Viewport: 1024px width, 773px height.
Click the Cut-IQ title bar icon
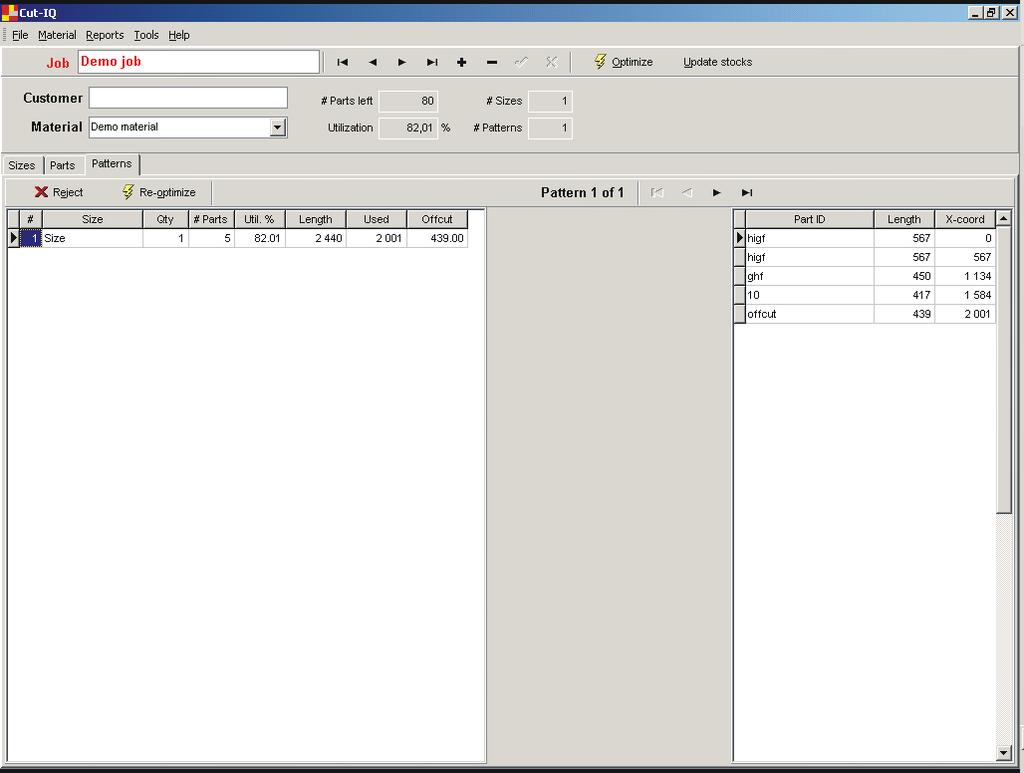point(9,12)
